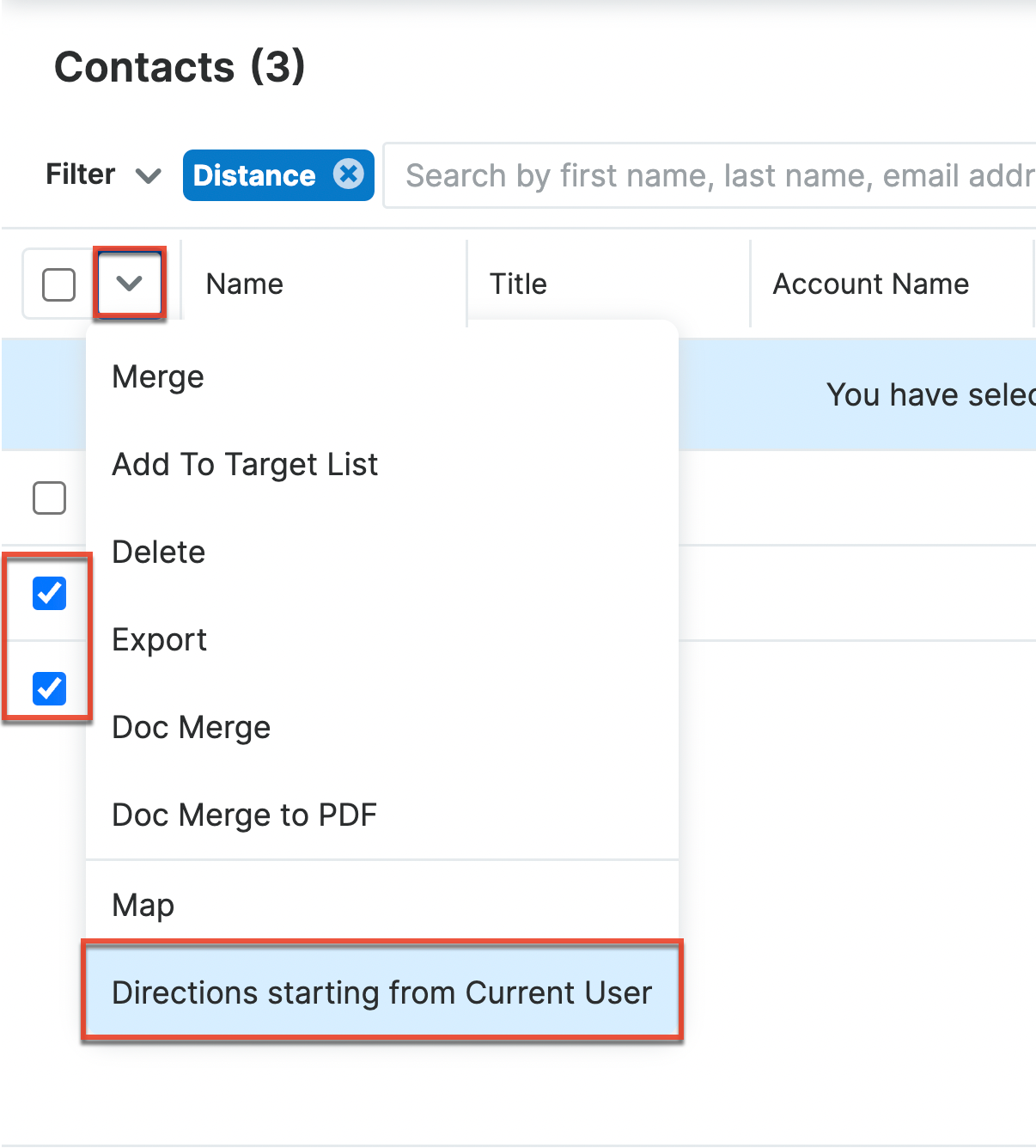Viewport: 1036px width, 1148px height.
Task: Toggle the select-all checkbox in header
Action: [x=58, y=284]
